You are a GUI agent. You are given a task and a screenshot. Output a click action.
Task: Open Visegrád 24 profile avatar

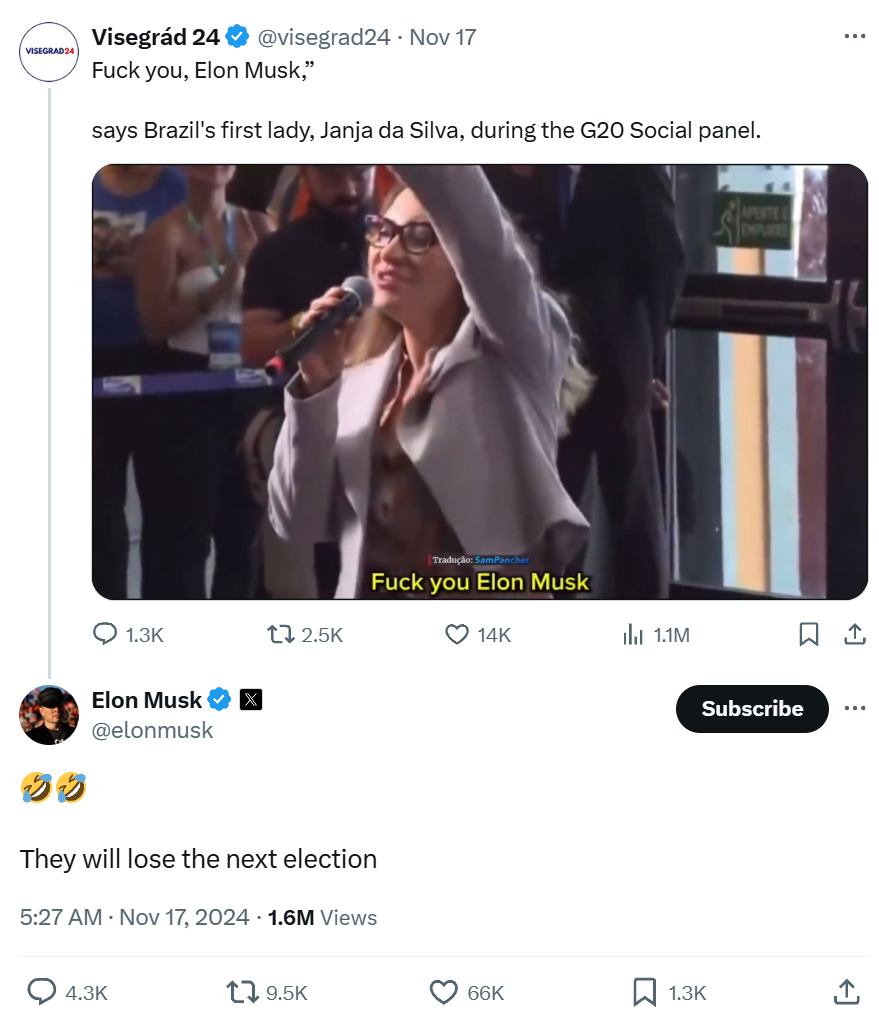point(49,51)
